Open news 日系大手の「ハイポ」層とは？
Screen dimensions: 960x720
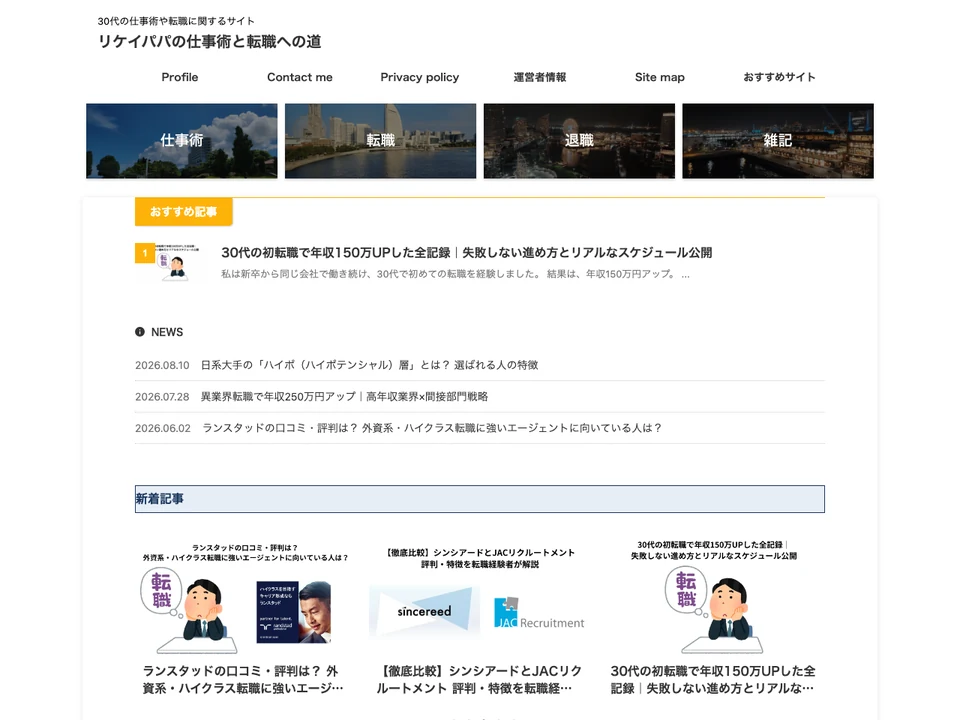(369, 365)
